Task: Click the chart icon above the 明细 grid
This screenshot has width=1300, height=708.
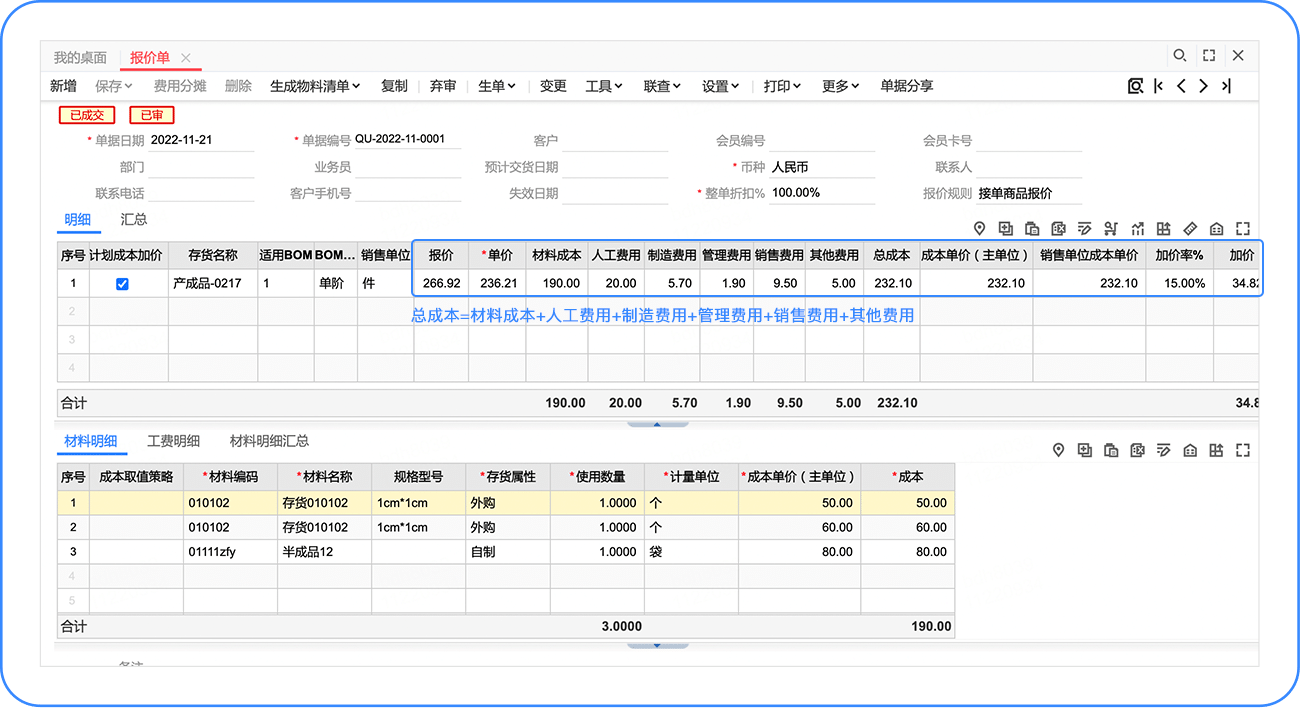Action: coord(1138,229)
